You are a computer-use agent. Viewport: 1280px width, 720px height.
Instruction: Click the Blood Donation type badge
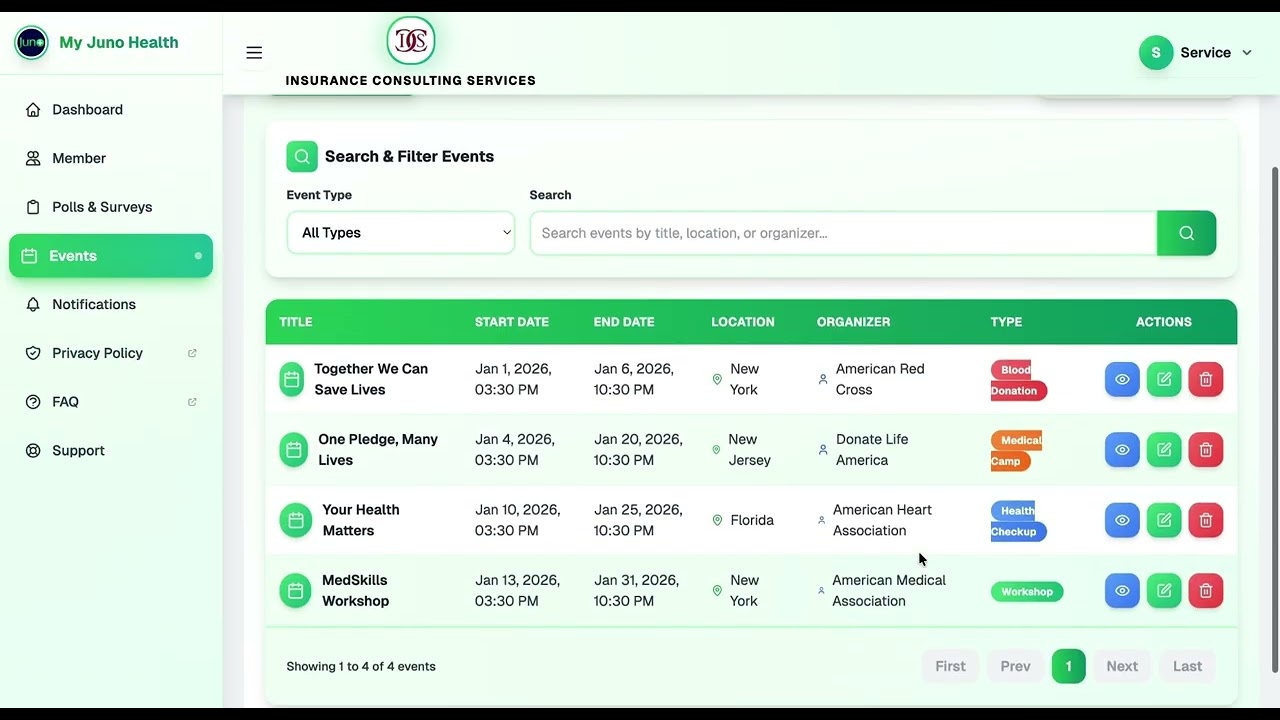(1018, 380)
